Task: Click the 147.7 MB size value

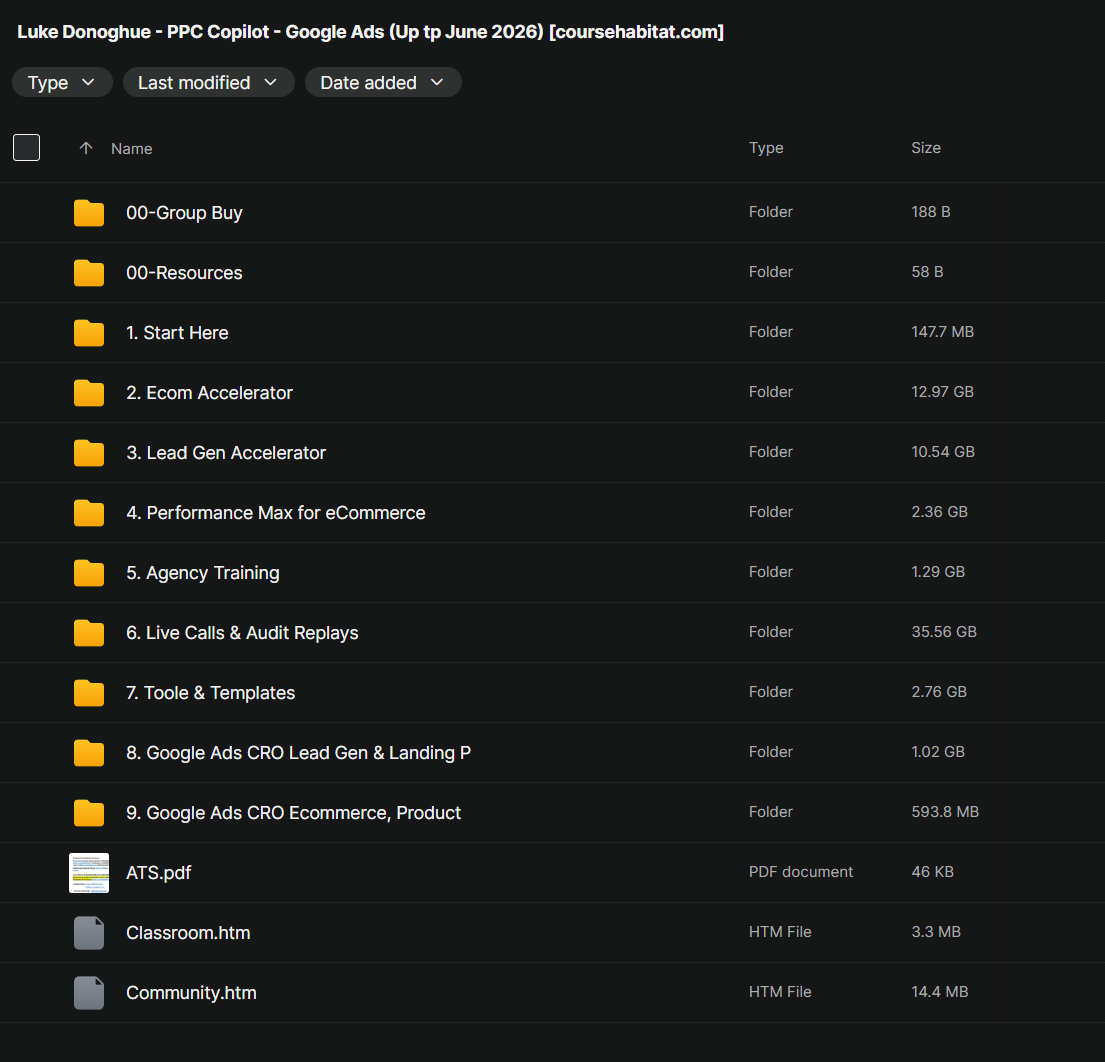Action: pos(942,332)
